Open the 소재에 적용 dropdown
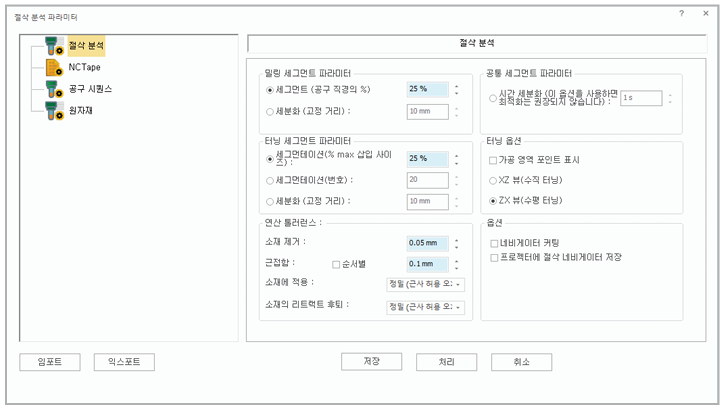 click(x=426, y=285)
